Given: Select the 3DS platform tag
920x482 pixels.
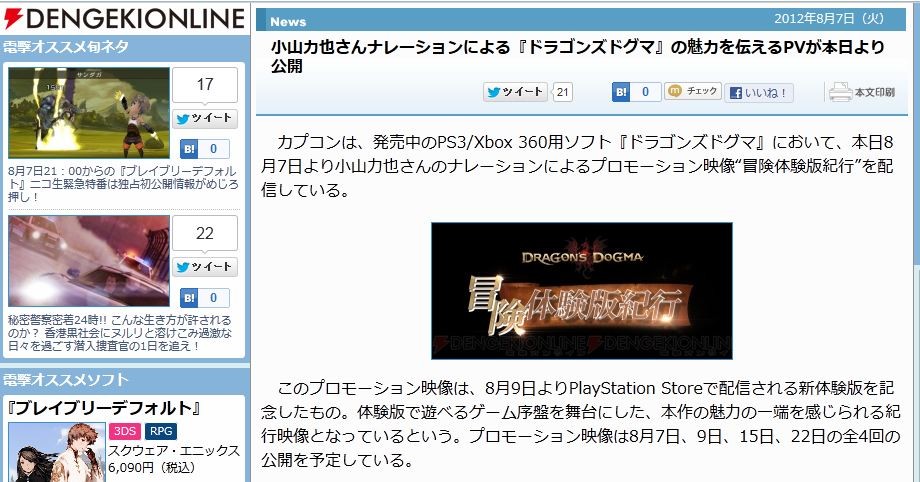Looking at the screenshot, I should pos(124,432).
